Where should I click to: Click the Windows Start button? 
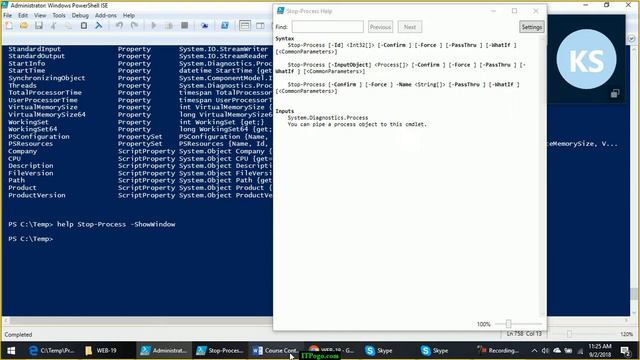(11, 351)
